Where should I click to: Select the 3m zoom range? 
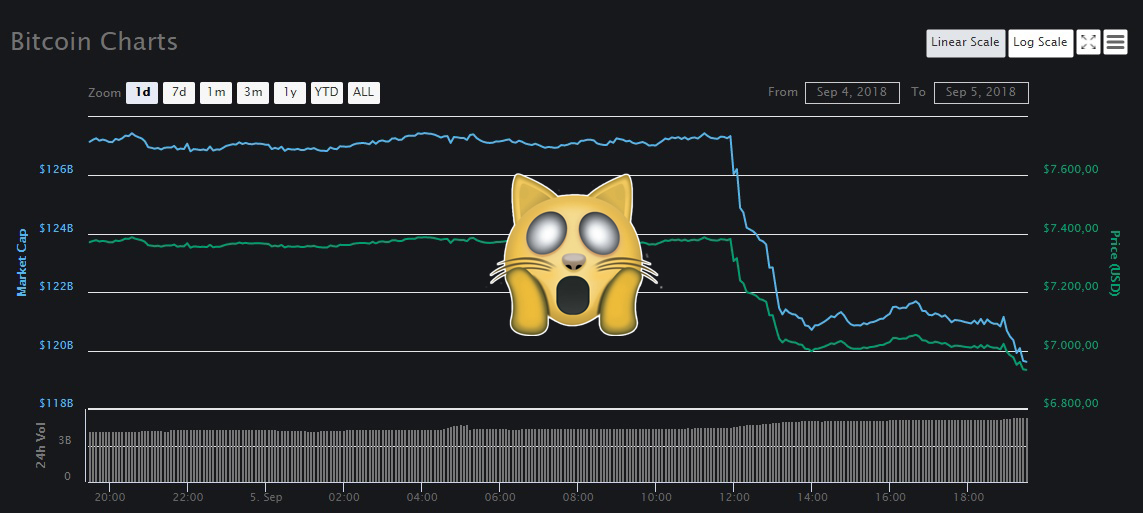[x=253, y=93]
